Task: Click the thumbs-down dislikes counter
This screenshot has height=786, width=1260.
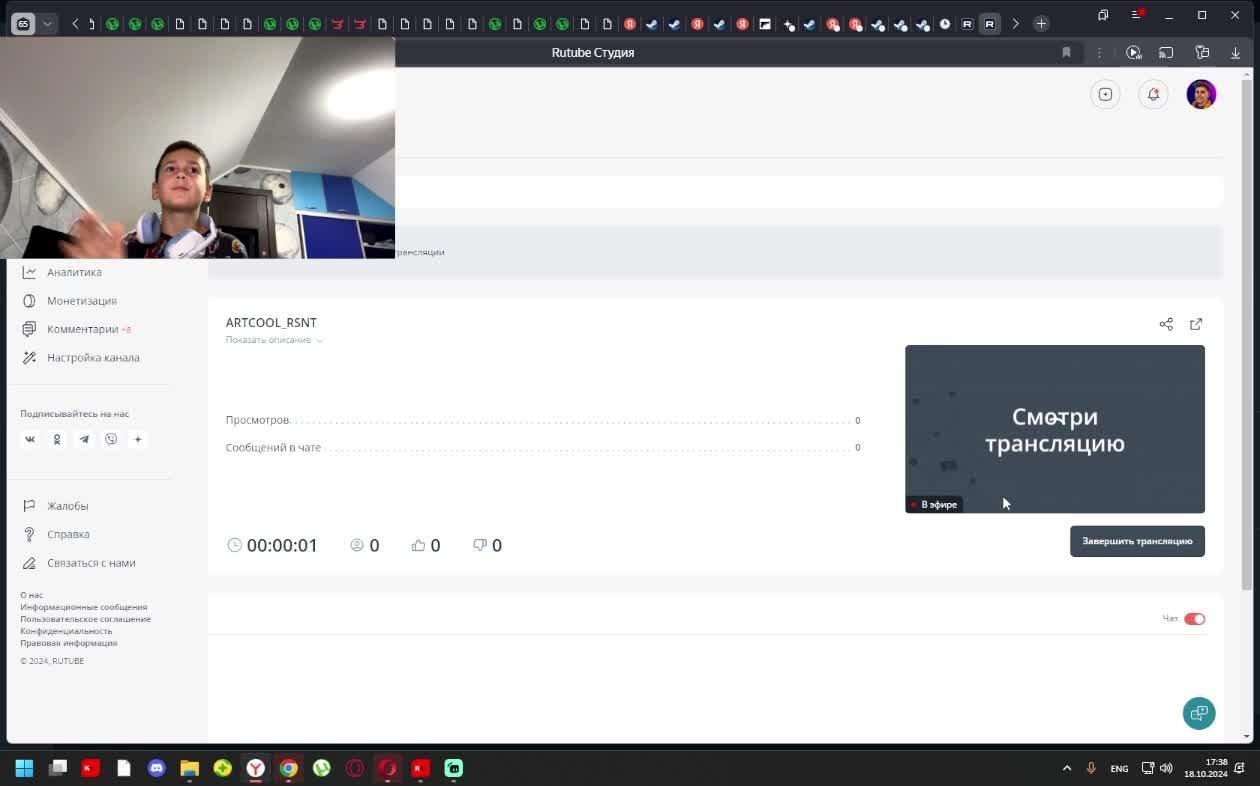Action: tap(487, 545)
